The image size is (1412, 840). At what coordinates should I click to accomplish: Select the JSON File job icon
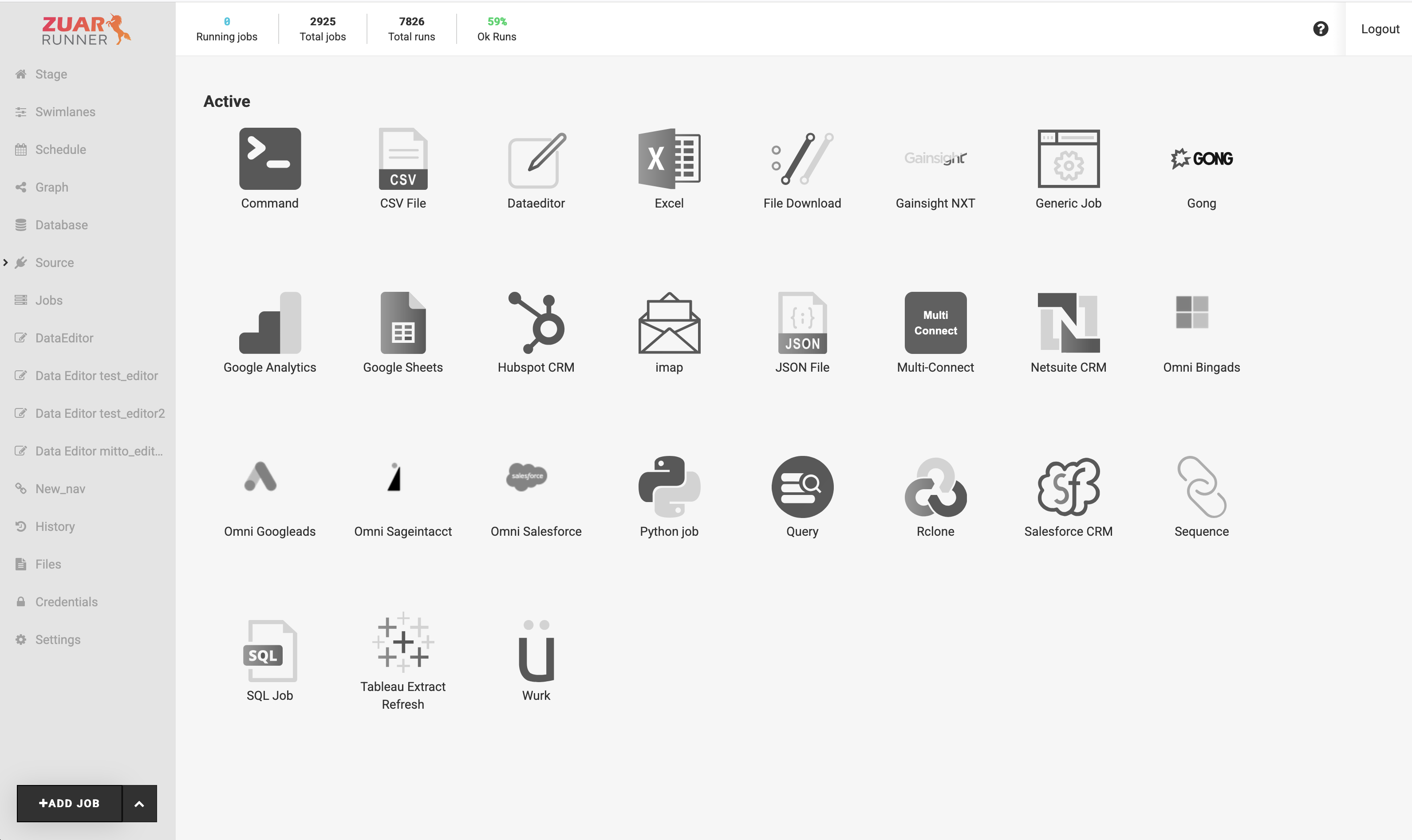802,322
